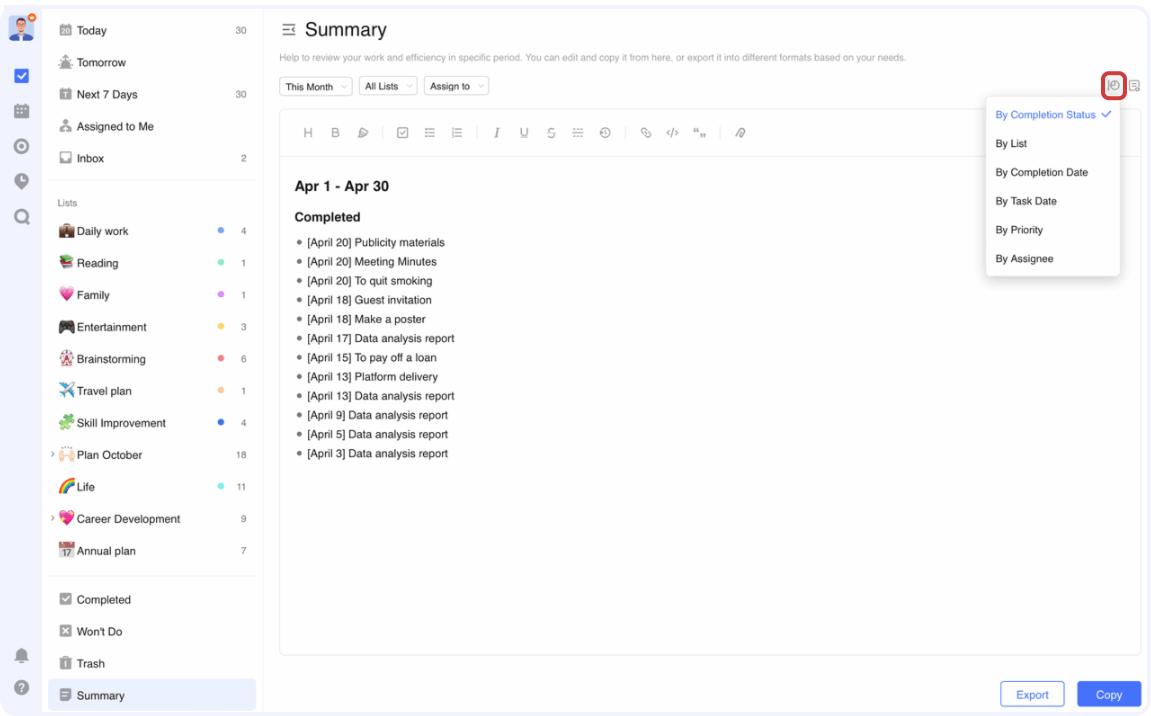Open notifications bell icon

pyautogui.click(x=21, y=656)
